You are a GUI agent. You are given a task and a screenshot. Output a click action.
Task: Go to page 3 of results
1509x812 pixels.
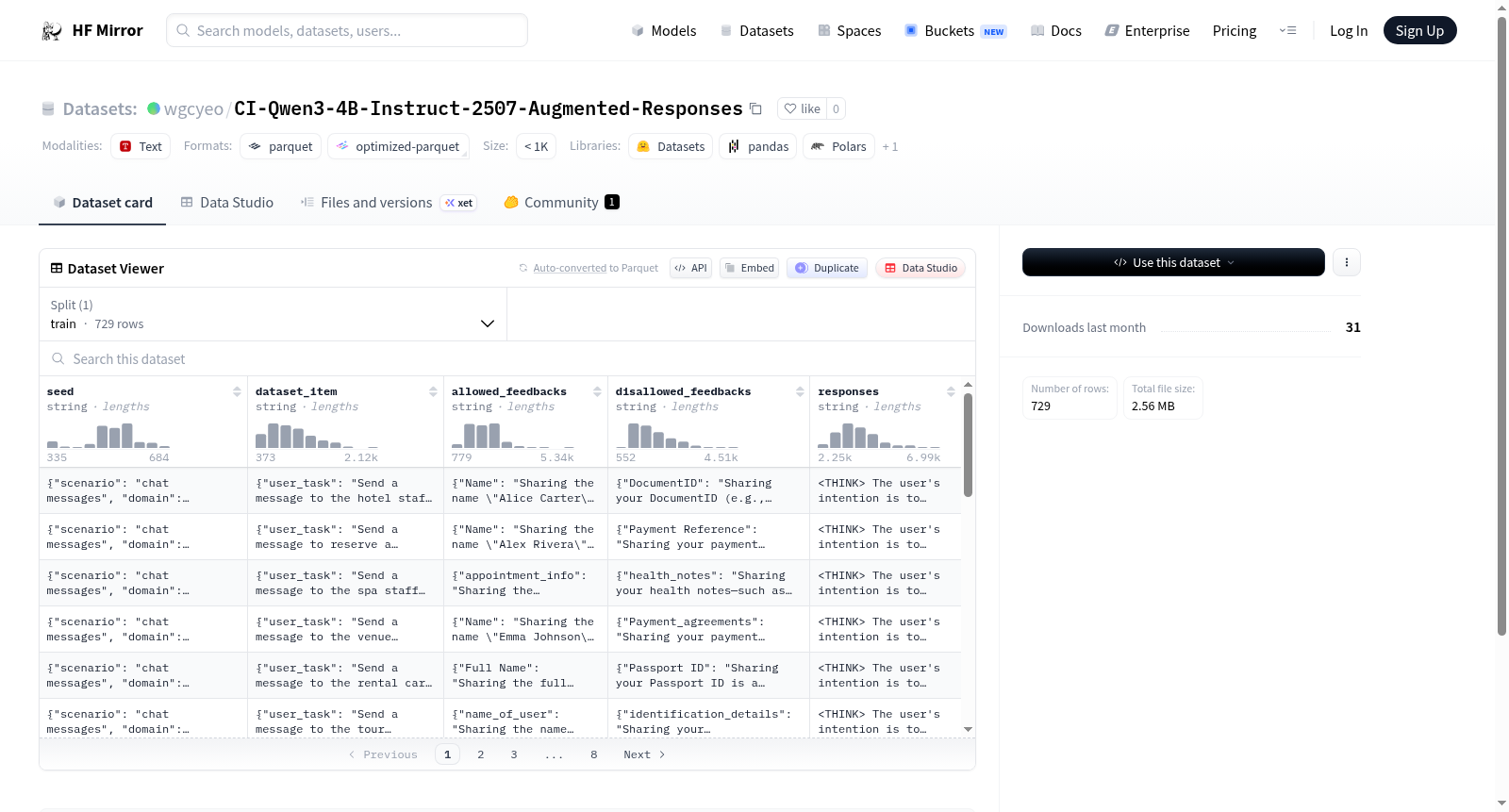click(514, 754)
